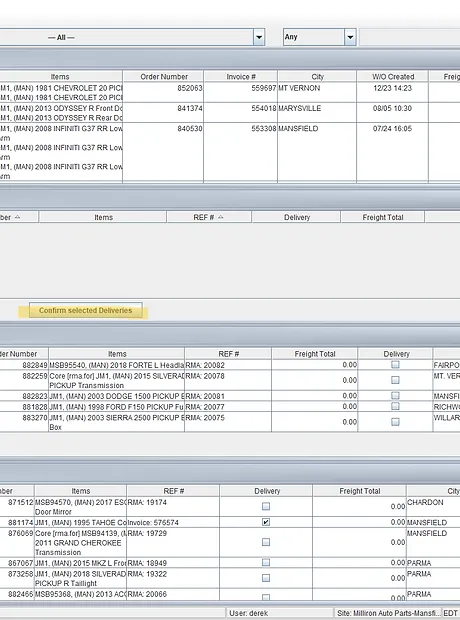460x620 pixels.
Task: Click '2018 FORTE L Headlamp' item row
Action: point(117,365)
